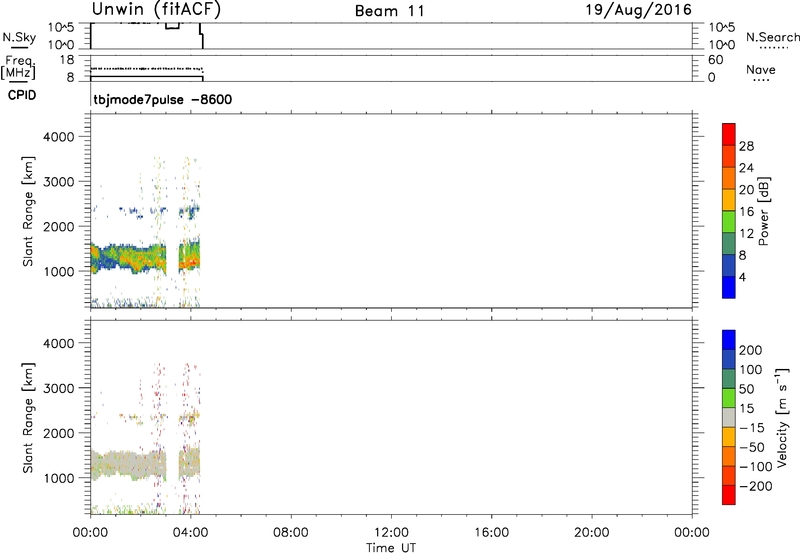
Task: Click the "4000" tick on the power panel
Action: [59, 137]
